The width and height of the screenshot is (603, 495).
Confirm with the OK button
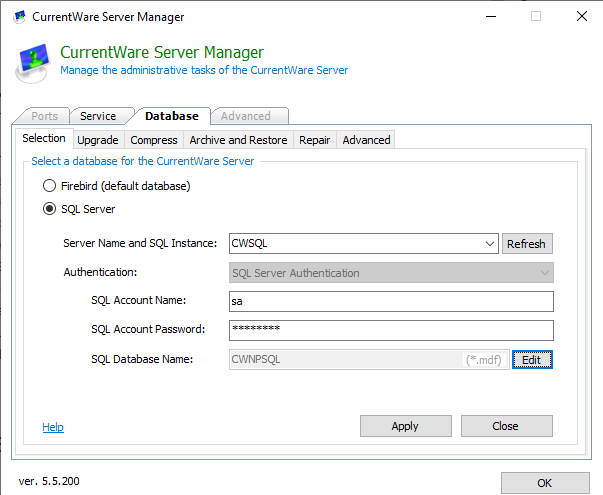[545, 483]
